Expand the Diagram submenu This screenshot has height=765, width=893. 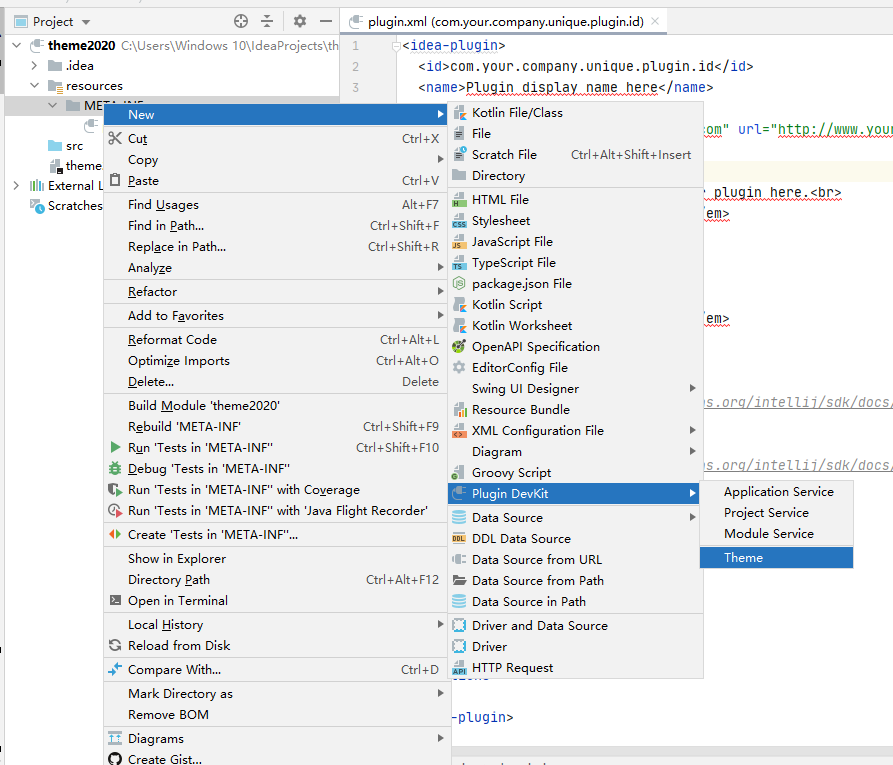(575, 452)
